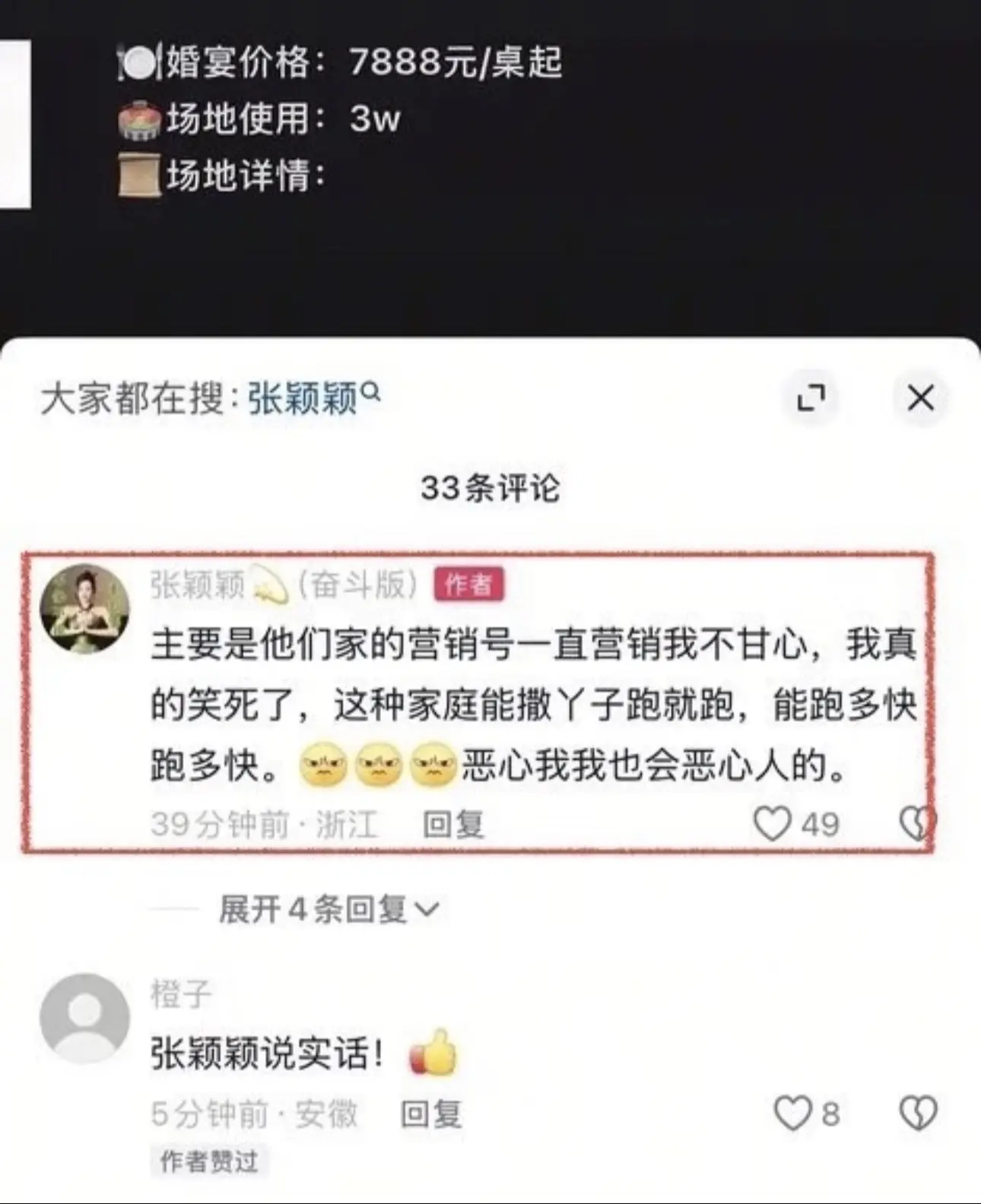Open 张颖颖 author avatar
981x1204 pixels.
coord(84,609)
